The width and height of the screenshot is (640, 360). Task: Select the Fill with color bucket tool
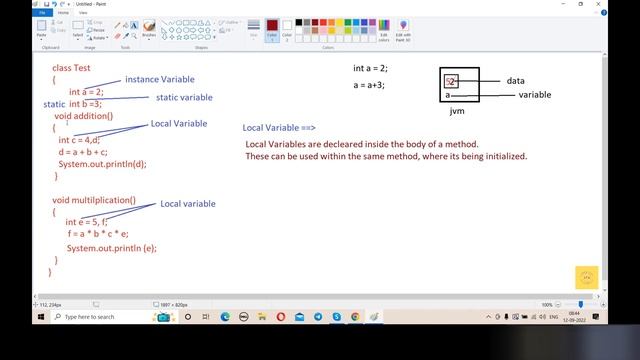(x=125, y=25)
